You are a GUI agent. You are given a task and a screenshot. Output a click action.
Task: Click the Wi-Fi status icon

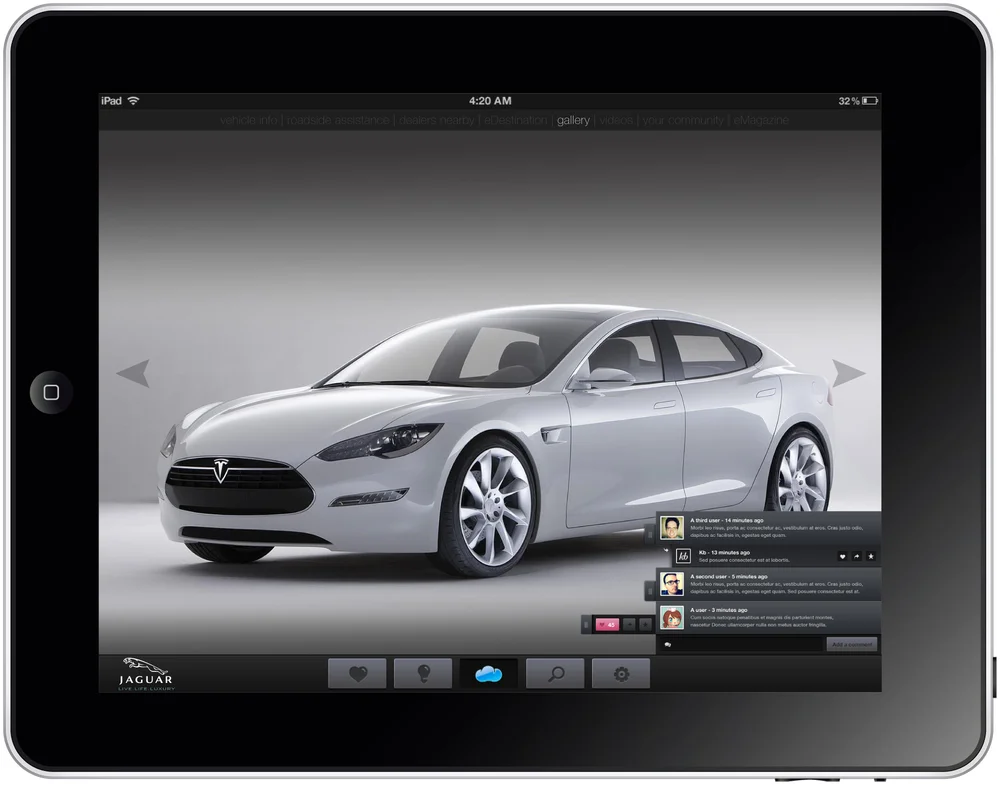pos(133,101)
